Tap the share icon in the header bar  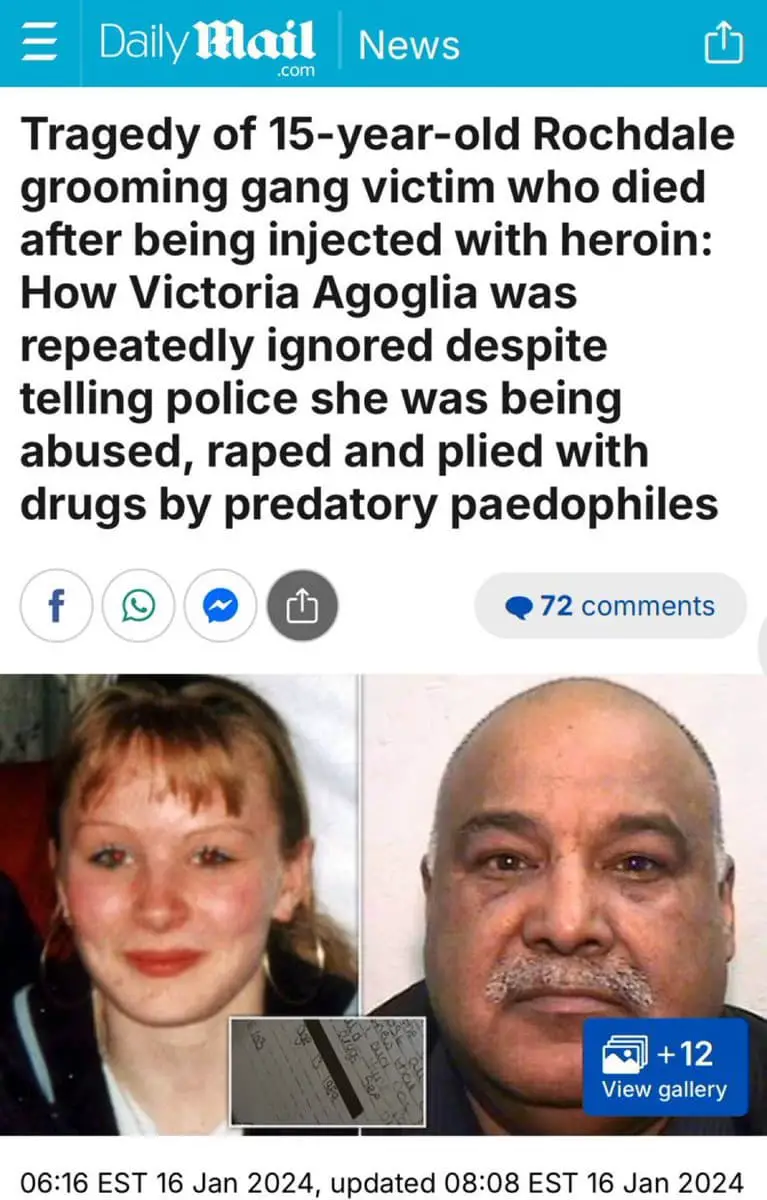723,43
